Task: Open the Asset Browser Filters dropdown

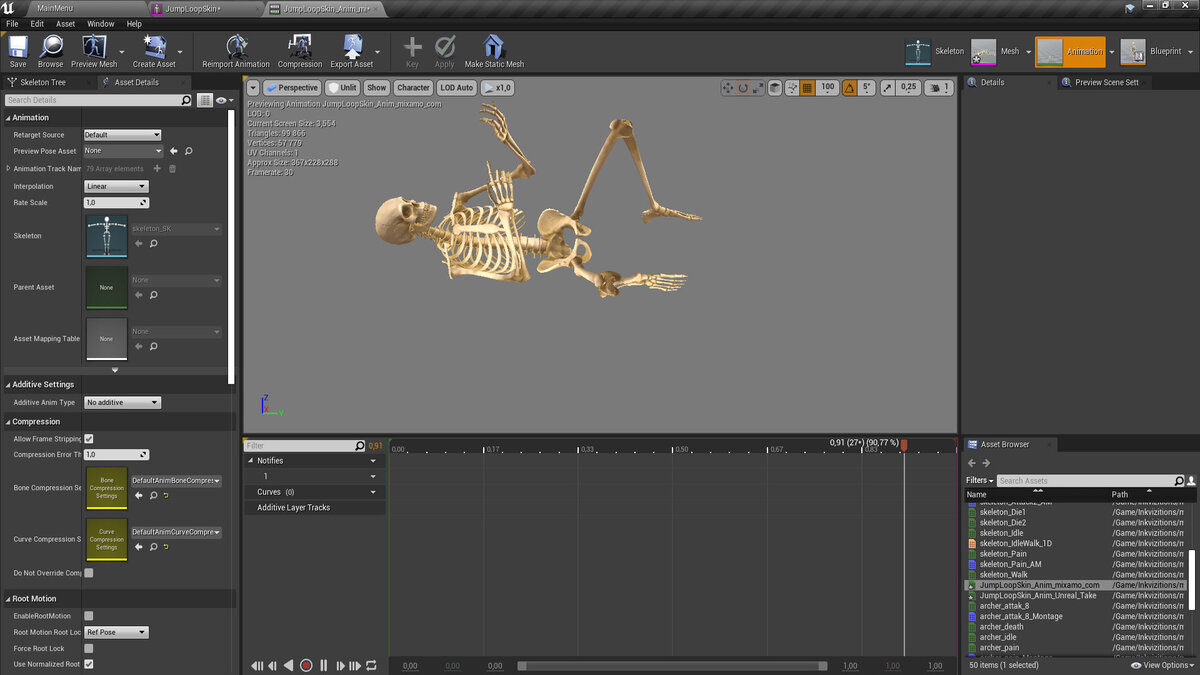Action: 981,481
